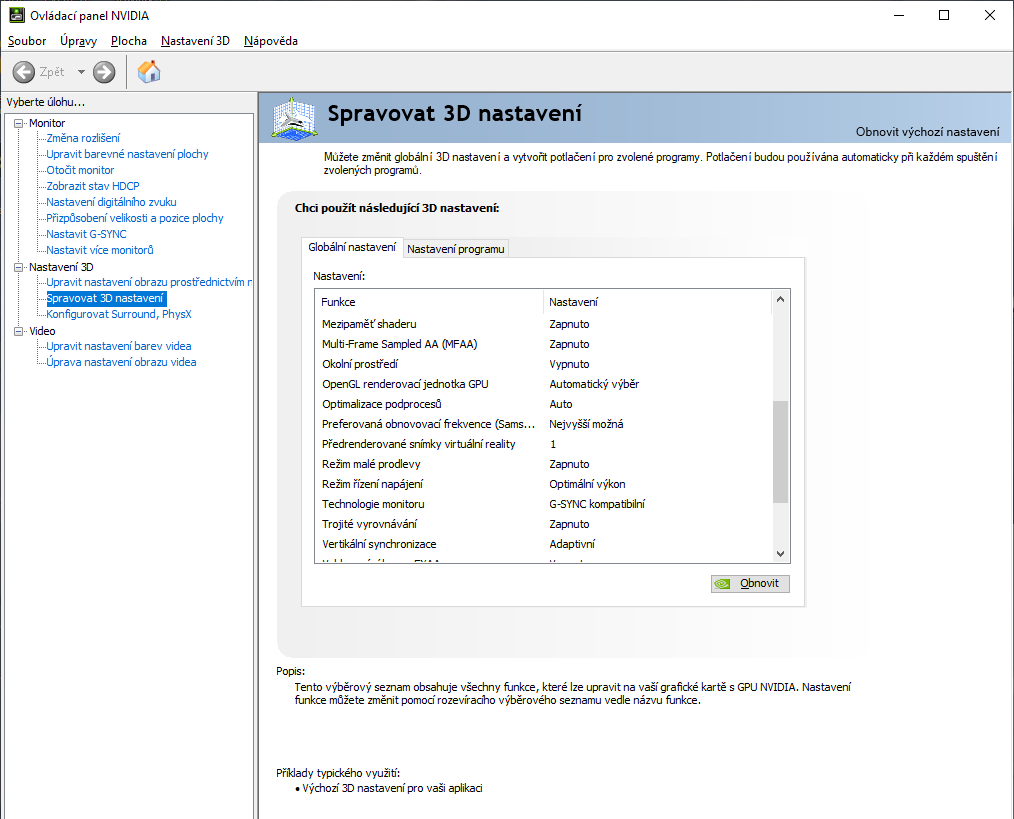Viewport: 1014px width, 819px height.
Task: Click the Nastavení column header
Action: coord(657,302)
